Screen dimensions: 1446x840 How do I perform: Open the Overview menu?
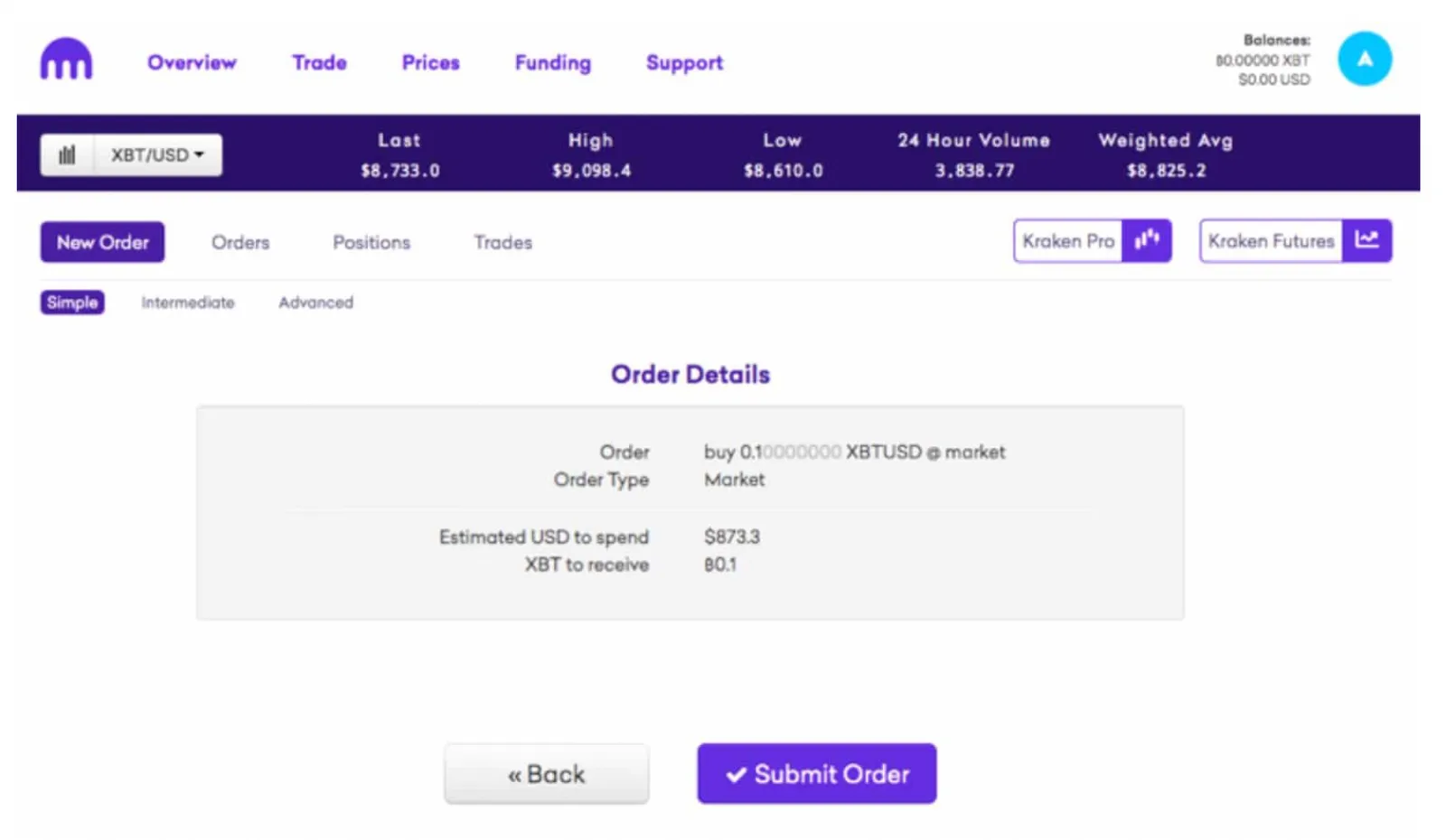(x=192, y=62)
